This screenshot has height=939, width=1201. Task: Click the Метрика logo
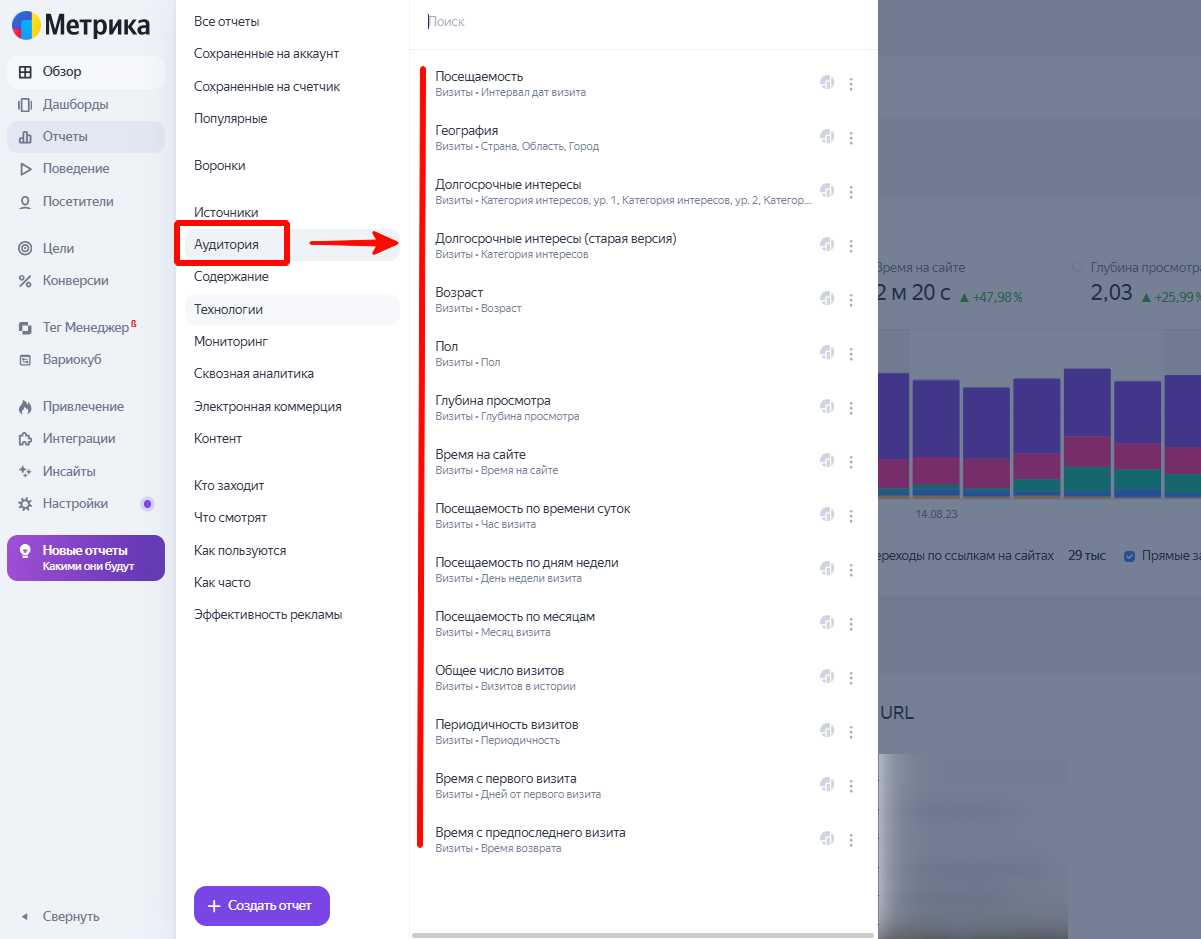pos(82,25)
